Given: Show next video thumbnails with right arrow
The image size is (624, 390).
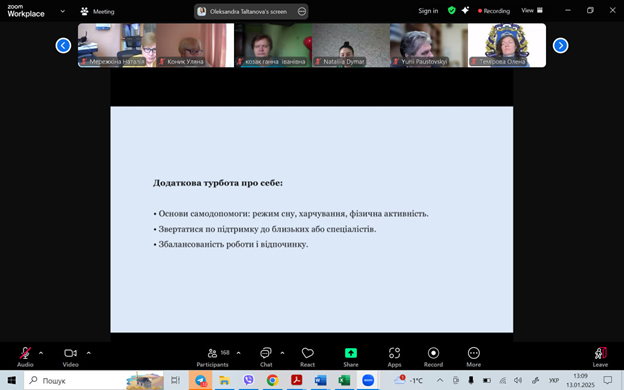Looking at the screenshot, I should tap(560, 45).
